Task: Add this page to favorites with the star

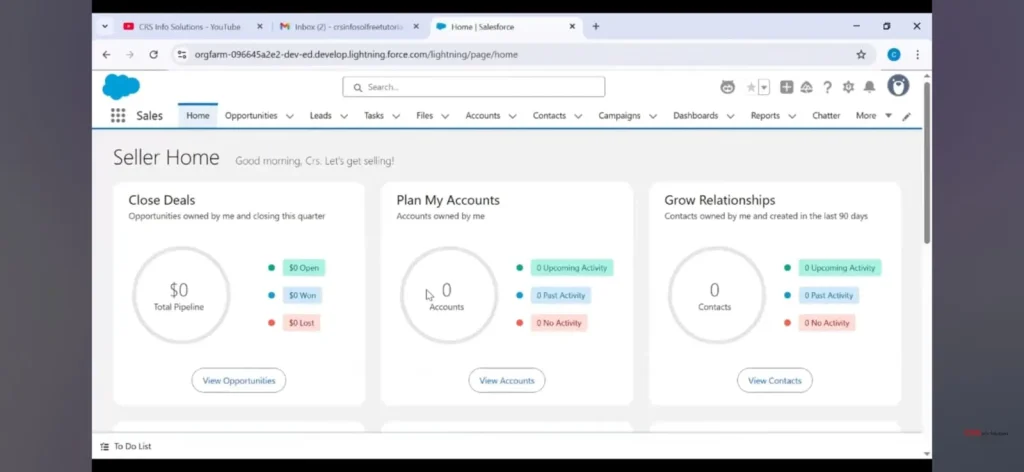Action: tap(751, 87)
